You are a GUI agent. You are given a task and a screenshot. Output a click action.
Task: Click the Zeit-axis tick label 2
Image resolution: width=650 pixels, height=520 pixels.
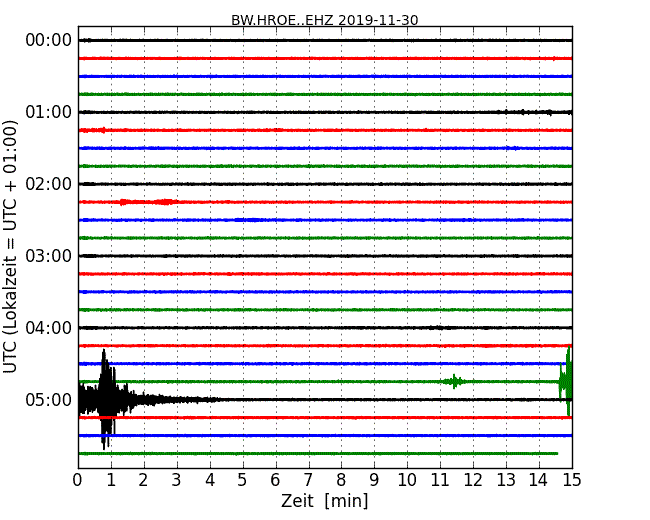143,480
